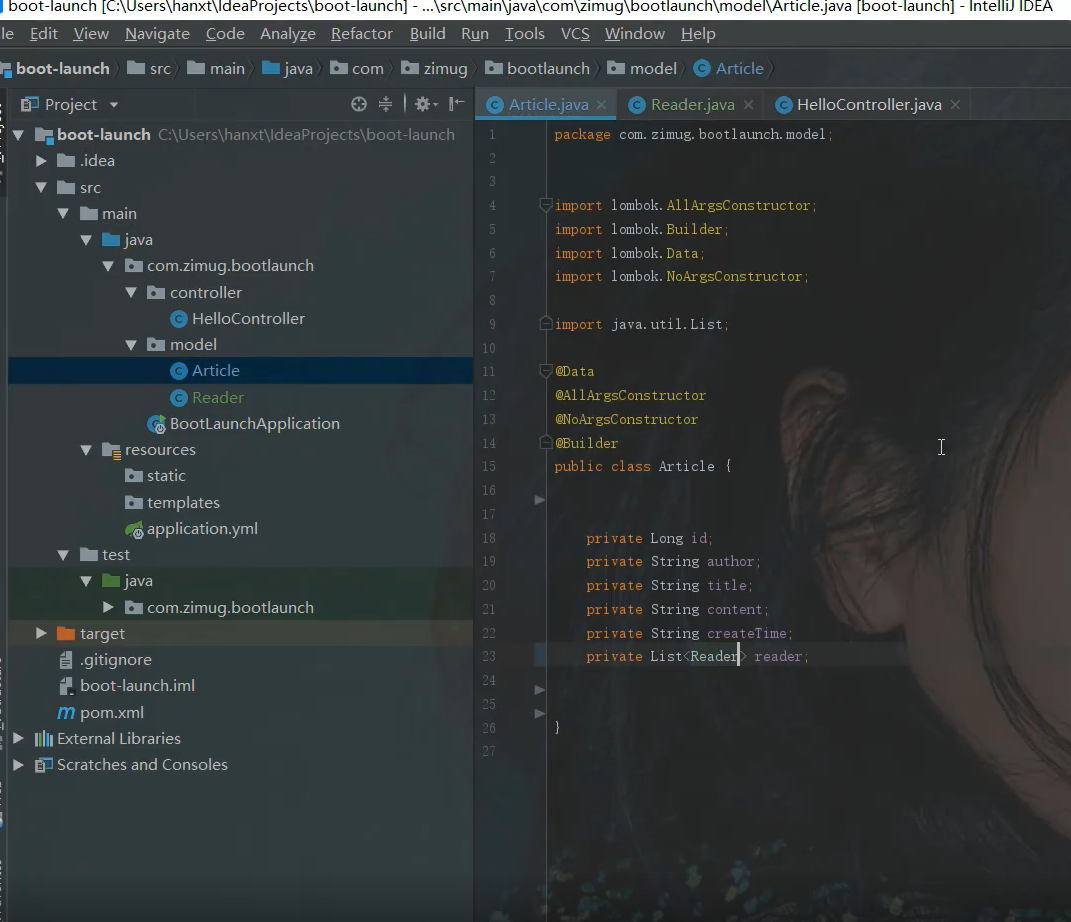Viewport: 1071px width, 922px height.
Task: Open the Window menu
Action: [x=635, y=33]
